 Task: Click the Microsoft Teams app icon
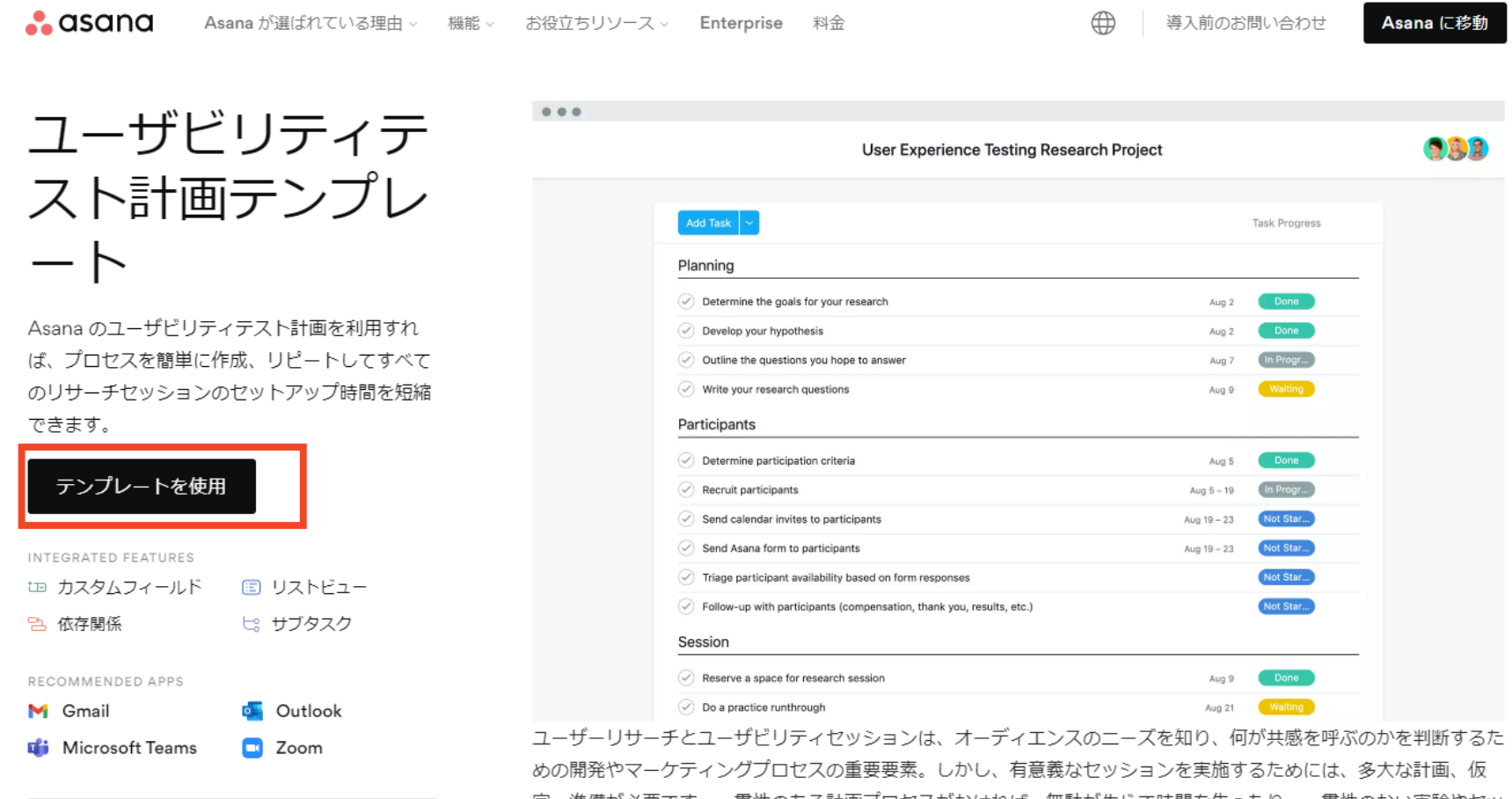38,748
